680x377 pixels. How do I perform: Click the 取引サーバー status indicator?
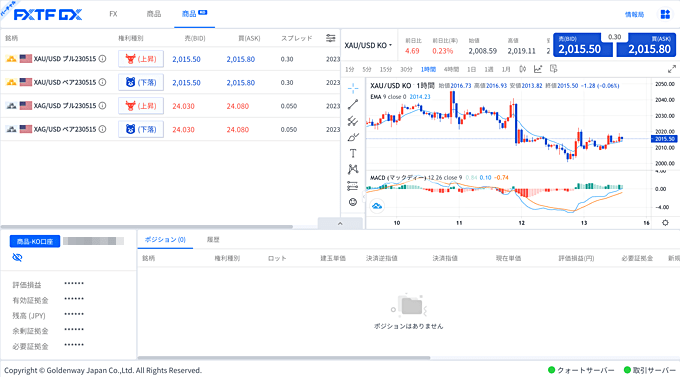(x=650, y=370)
